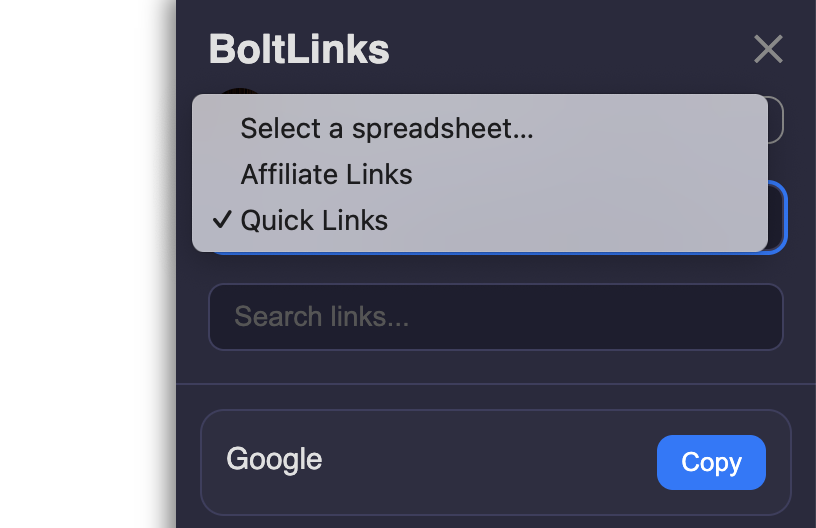This screenshot has width=816, height=528.
Task: Click empty space inside the Google link card
Action: pyautogui.click(x=489, y=462)
